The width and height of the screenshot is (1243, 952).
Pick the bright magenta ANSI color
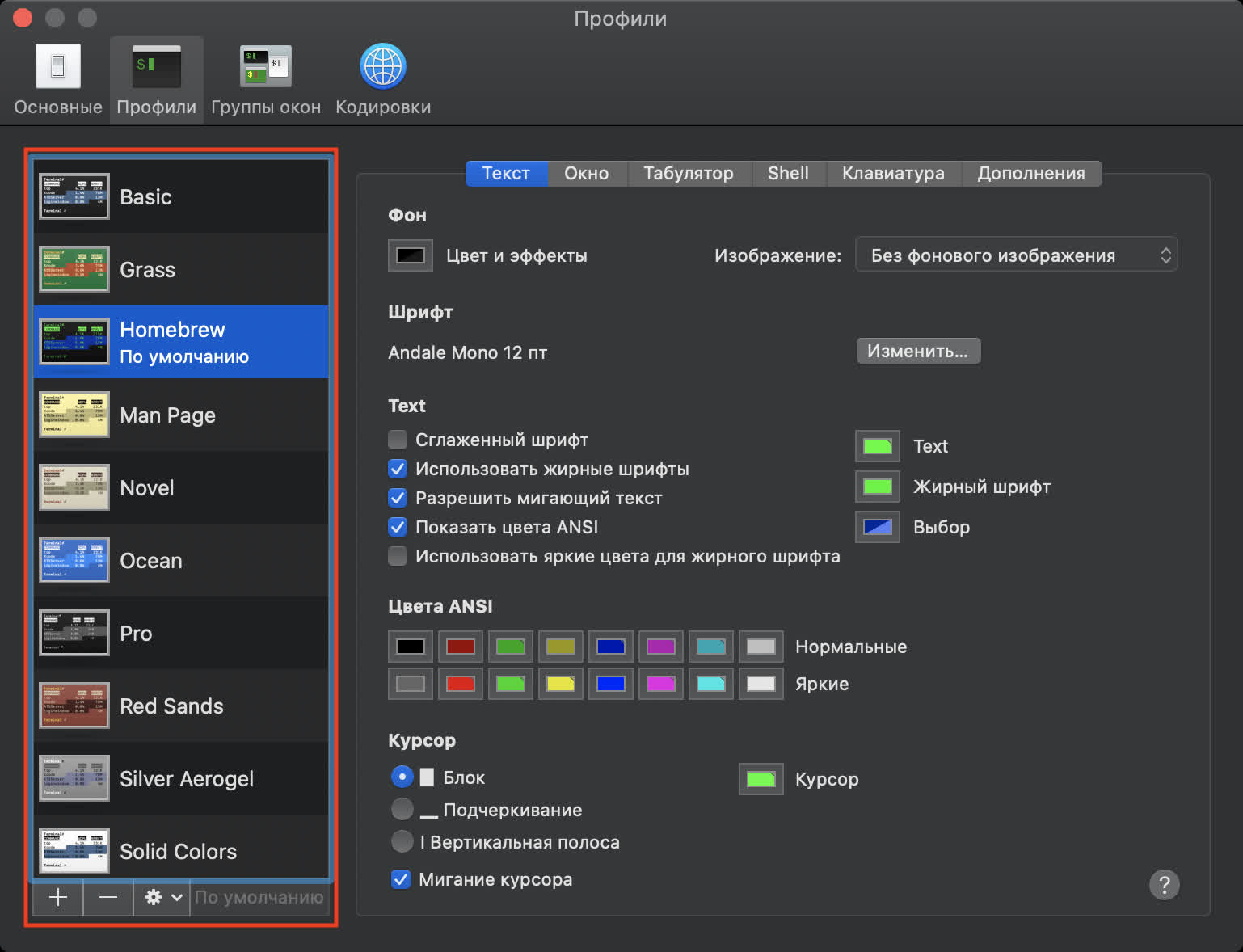[x=661, y=684]
